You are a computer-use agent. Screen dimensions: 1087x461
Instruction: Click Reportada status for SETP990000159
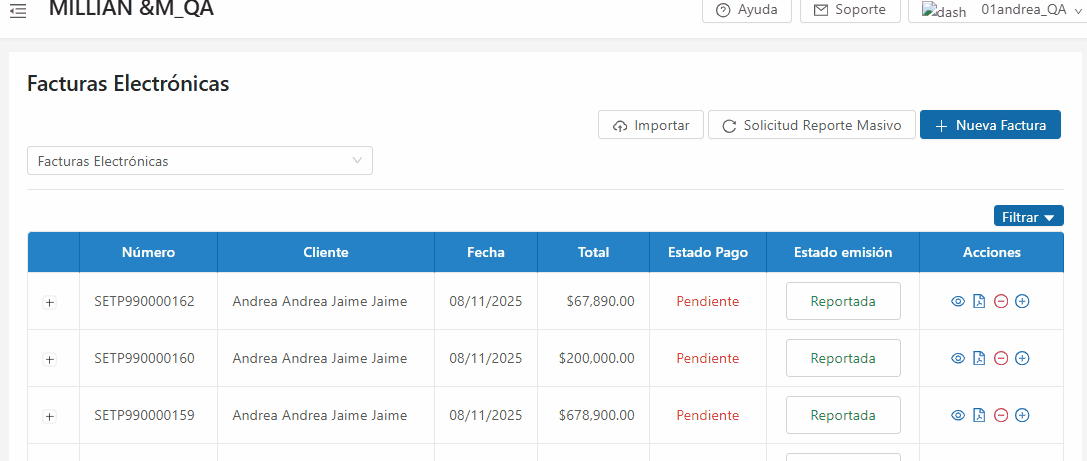tap(842, 415)
